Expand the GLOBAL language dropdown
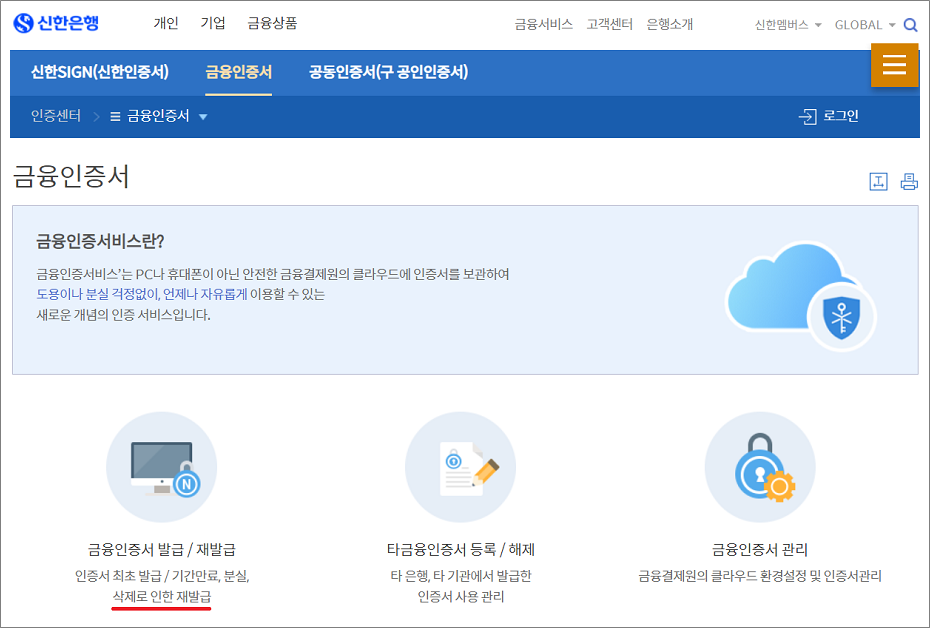Screen dimensions: 930x628 [x=865, y=25]
